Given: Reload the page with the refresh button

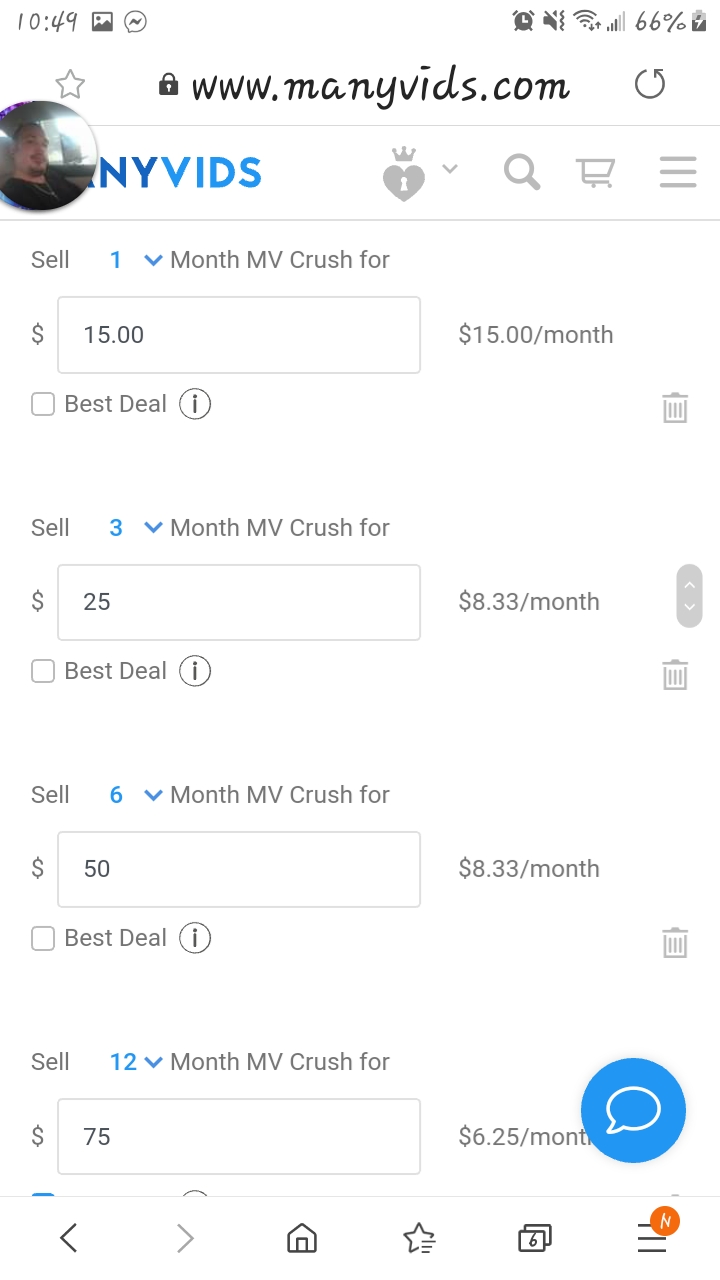Looking at the screenshot, I should coord(650,85).
